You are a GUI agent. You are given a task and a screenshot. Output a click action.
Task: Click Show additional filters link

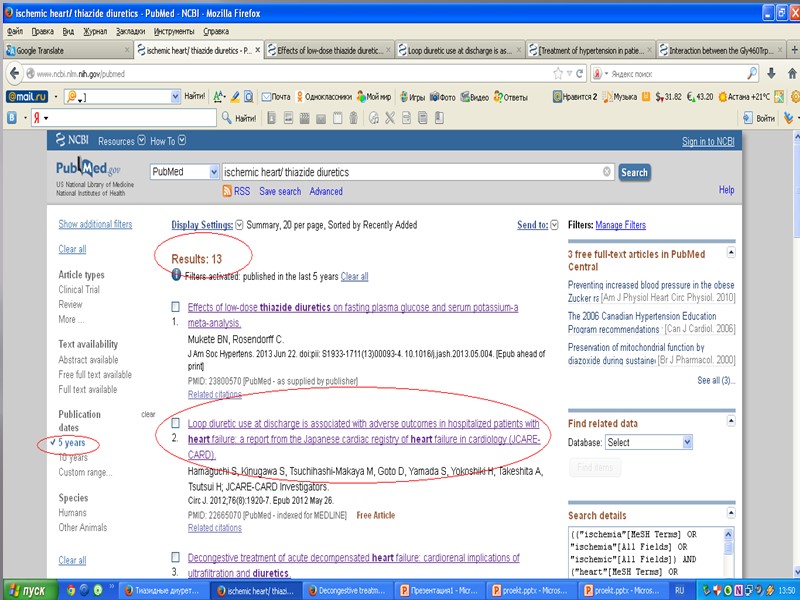95,224
